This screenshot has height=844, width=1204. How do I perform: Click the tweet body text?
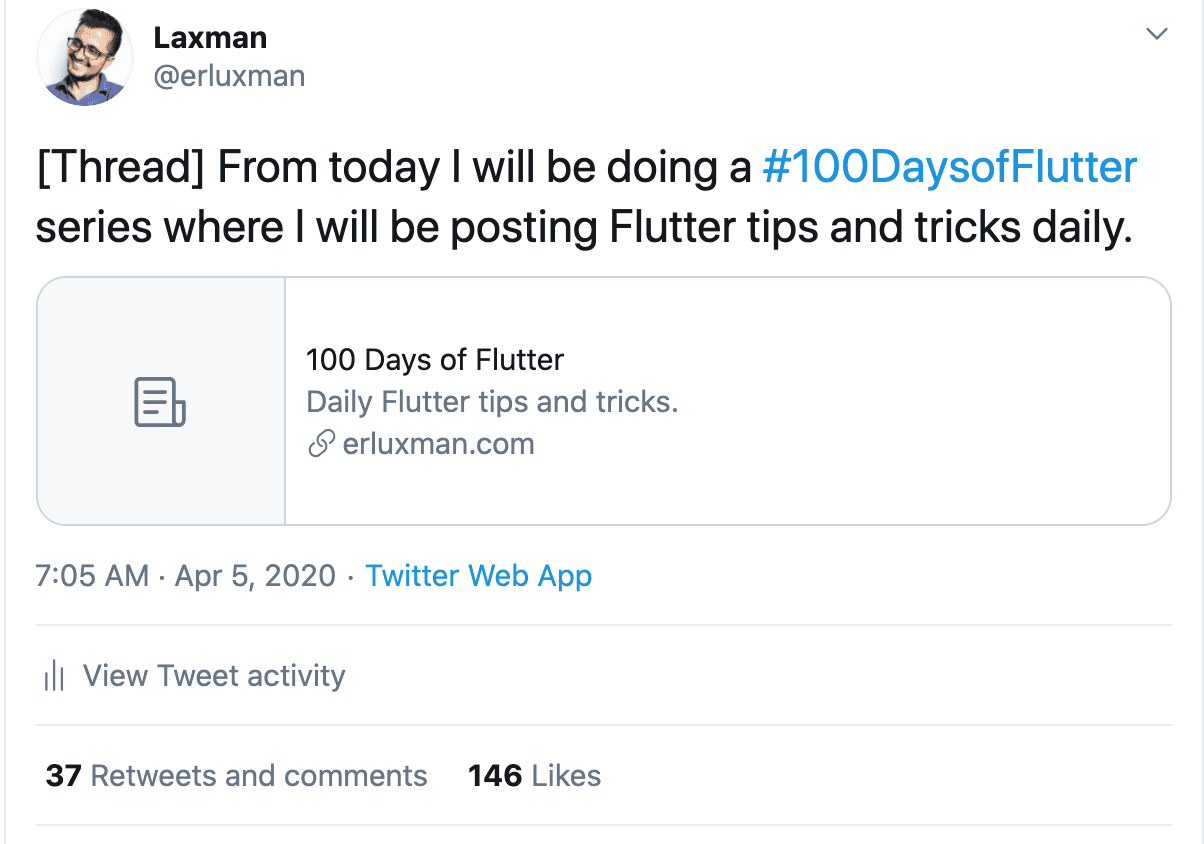pyautogui.click(x=587, y=199)
